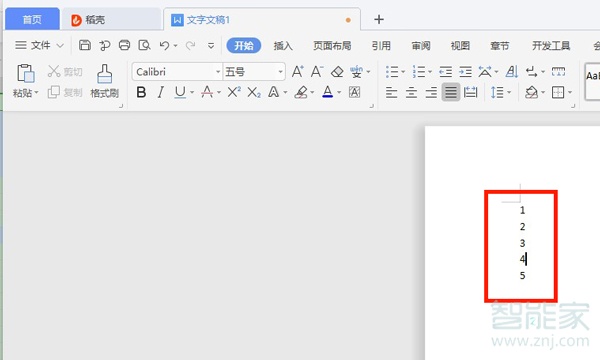Image resolution: width=600 pixels, height=360 pixels.
Task: Decrease font size with A- icon
Action: pos(317,72)
